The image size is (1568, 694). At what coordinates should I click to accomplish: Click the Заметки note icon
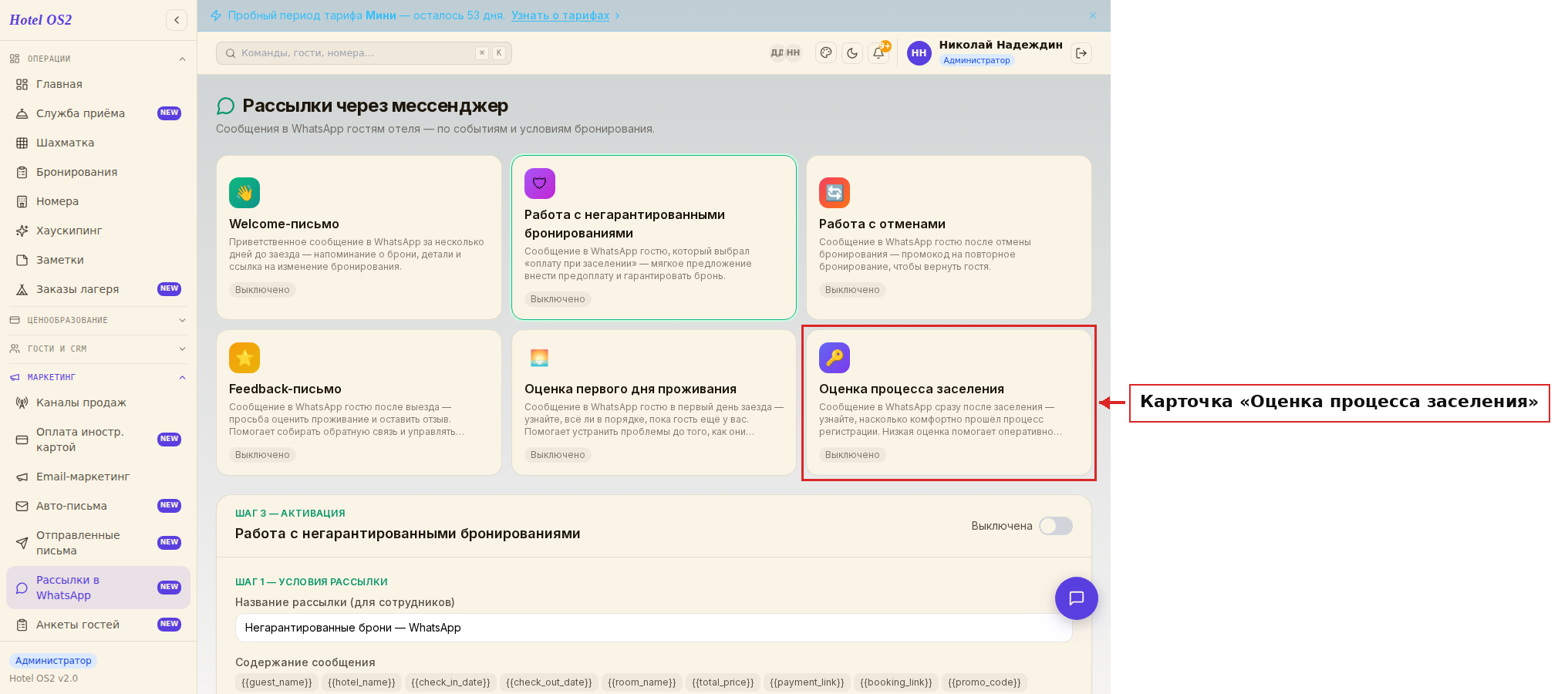[22, 260]
